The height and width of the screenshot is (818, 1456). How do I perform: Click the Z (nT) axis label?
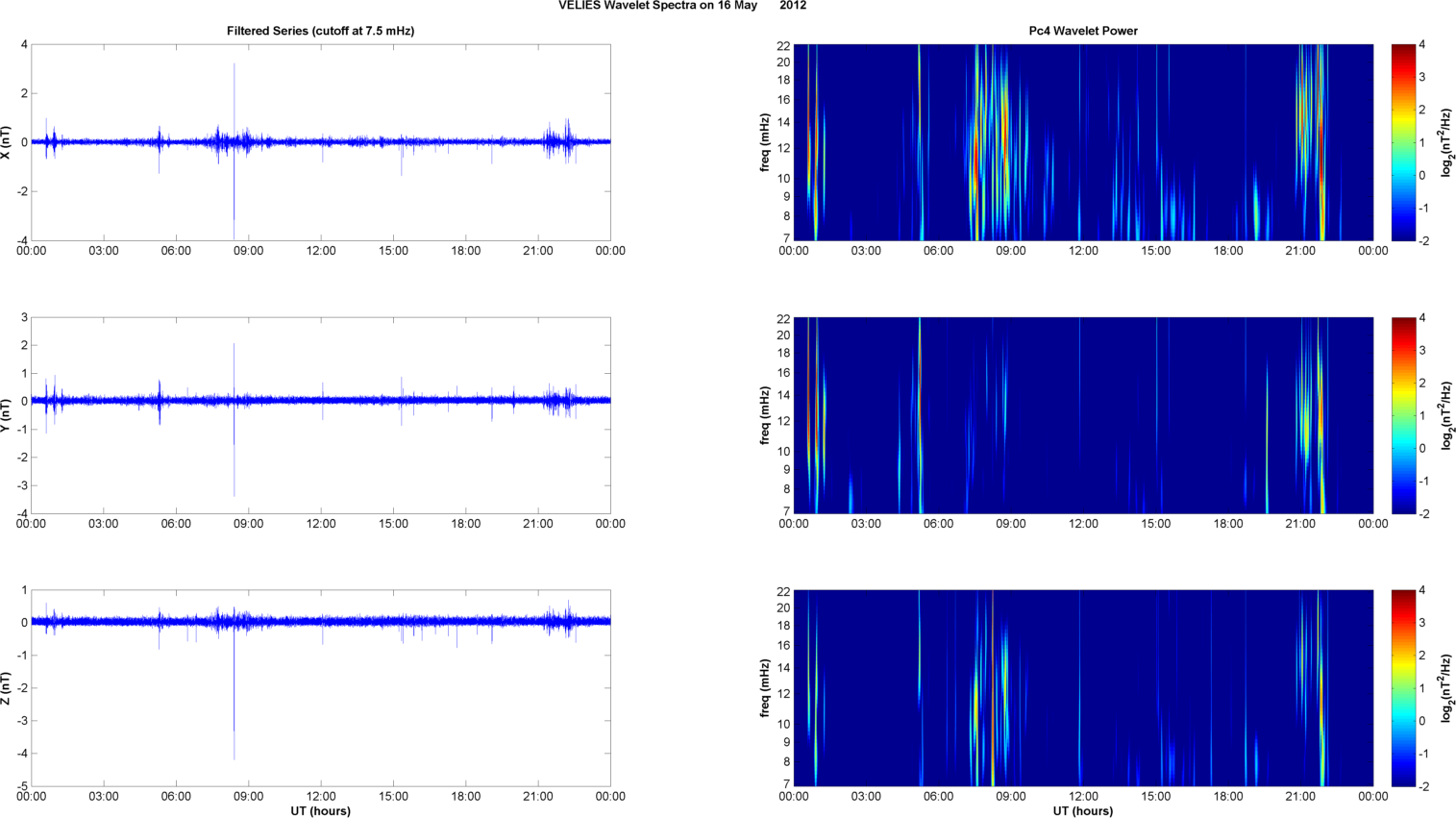coord(8,688)
